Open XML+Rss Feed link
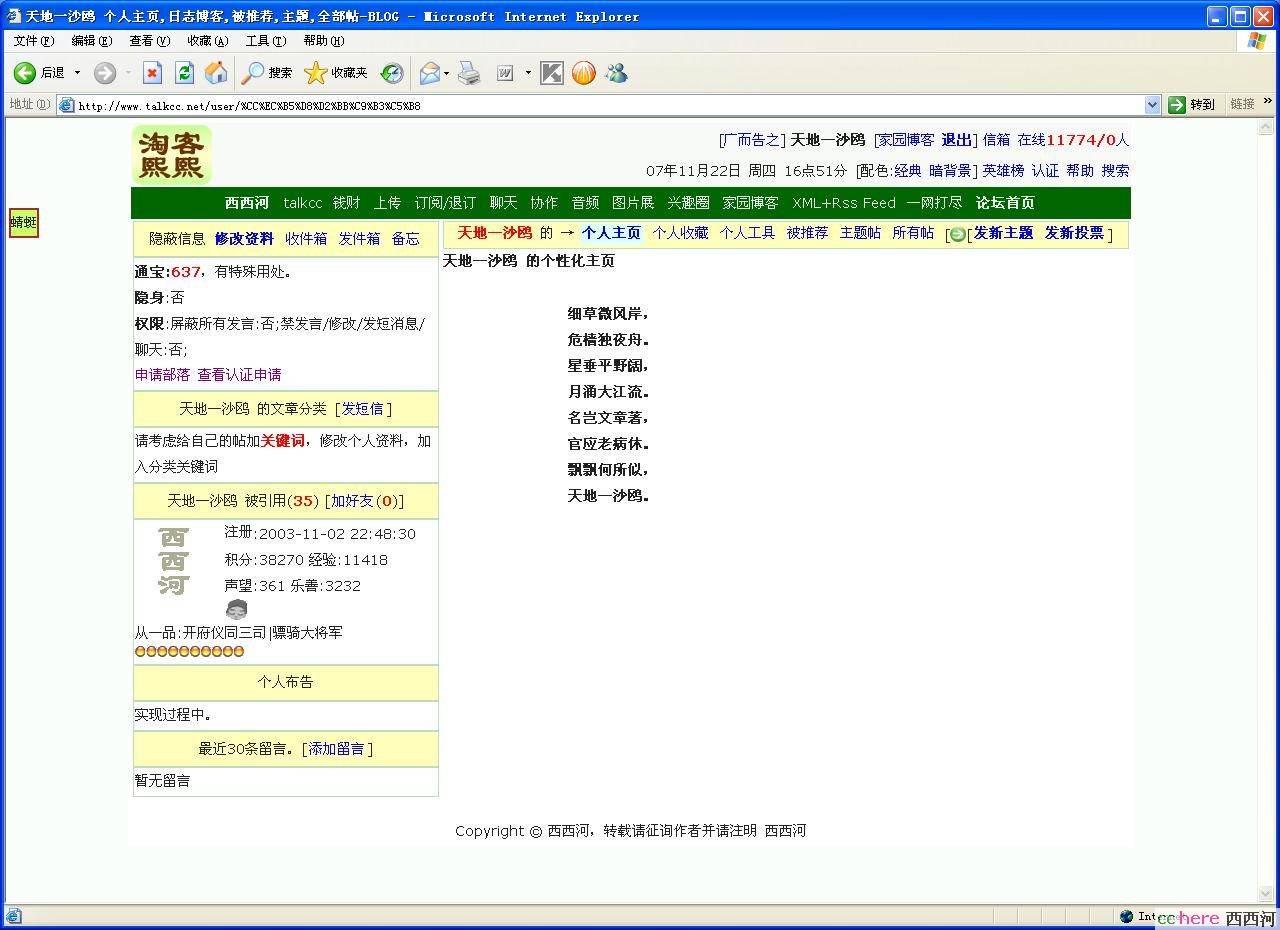Viewport: 1280px width, 930px height. tap(844, 203)
